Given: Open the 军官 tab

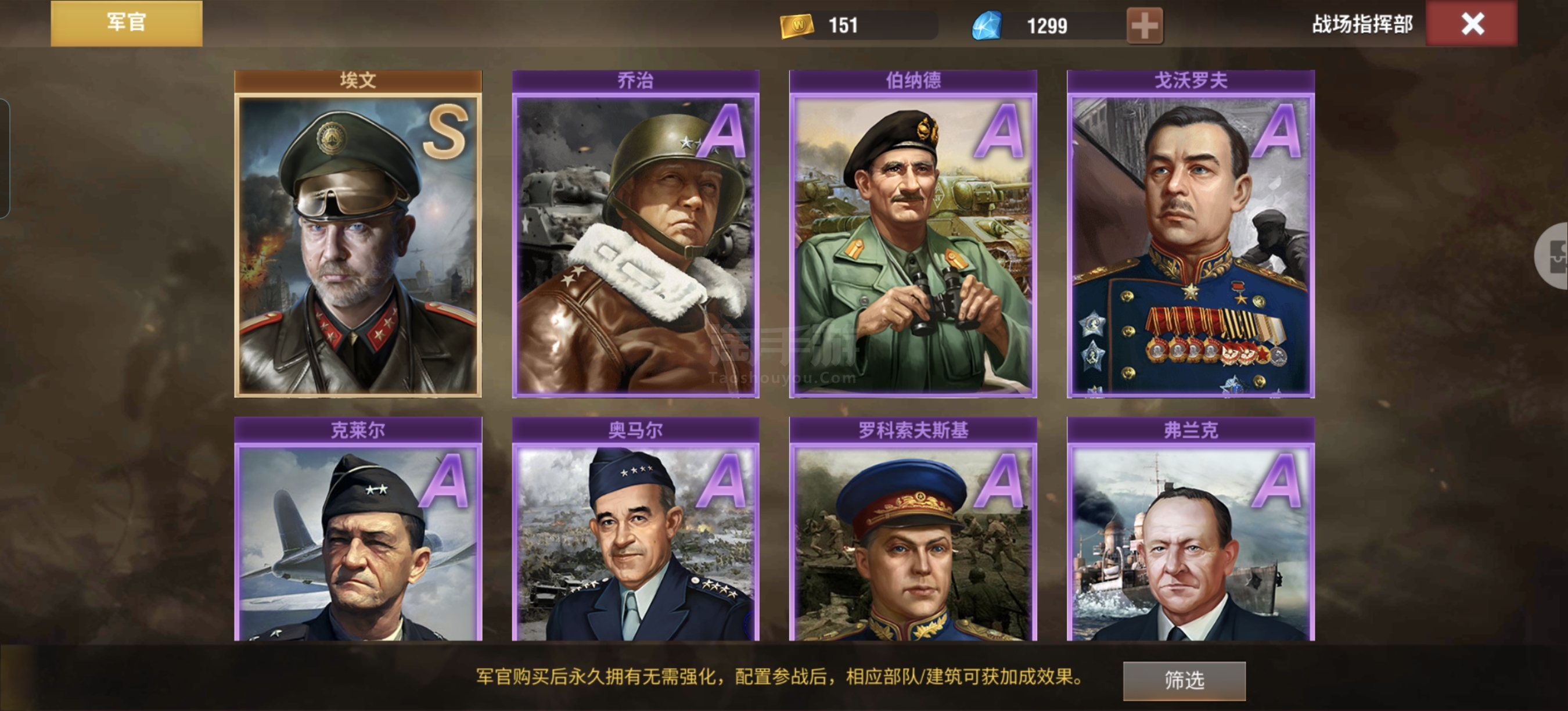Looking at the screenshot, I should [x=127, y=23].
